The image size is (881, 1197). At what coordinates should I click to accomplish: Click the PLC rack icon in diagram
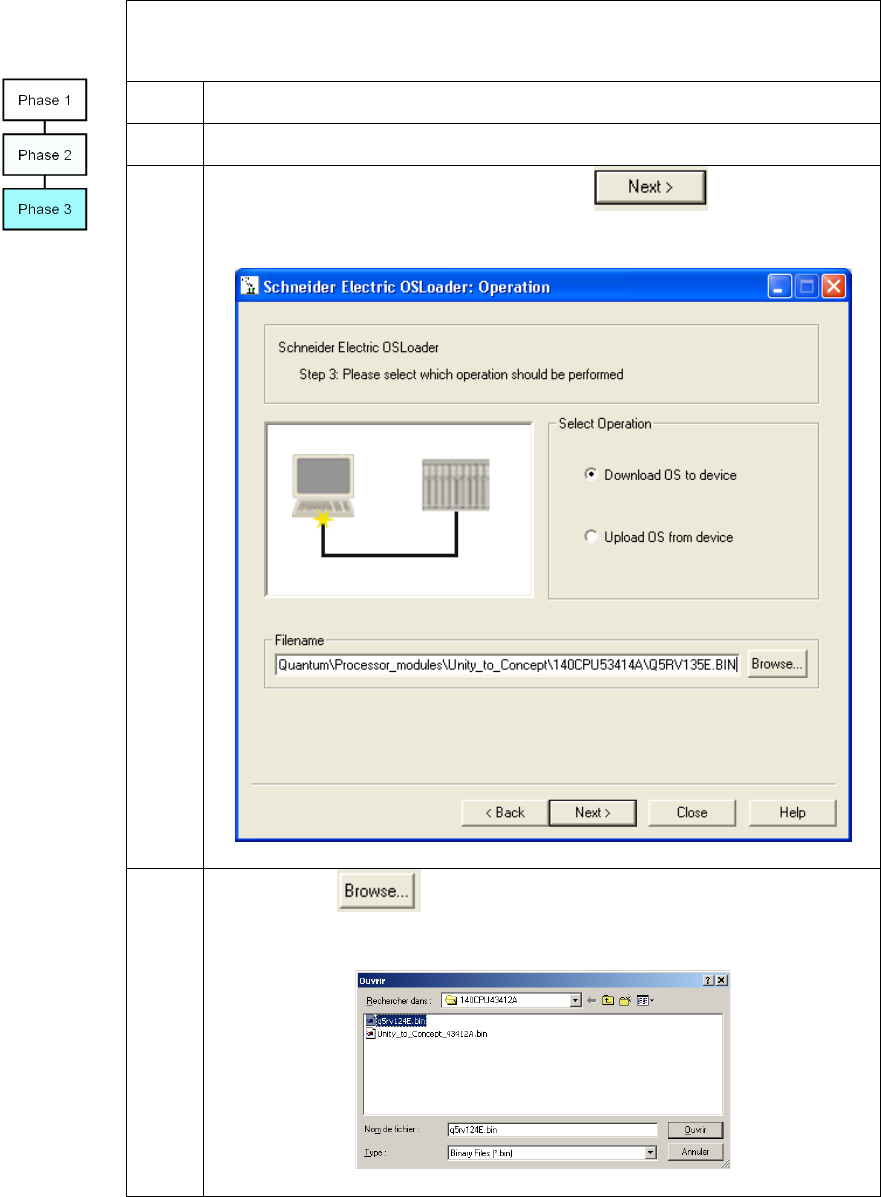tap(456, 485)
